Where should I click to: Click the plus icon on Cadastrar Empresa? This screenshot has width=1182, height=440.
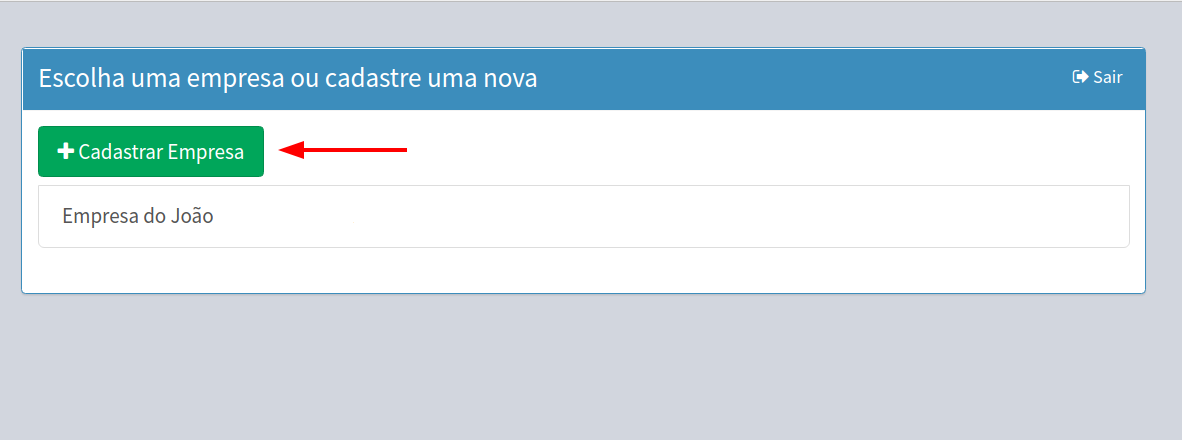pyautogui.click(x=66, y=152)
